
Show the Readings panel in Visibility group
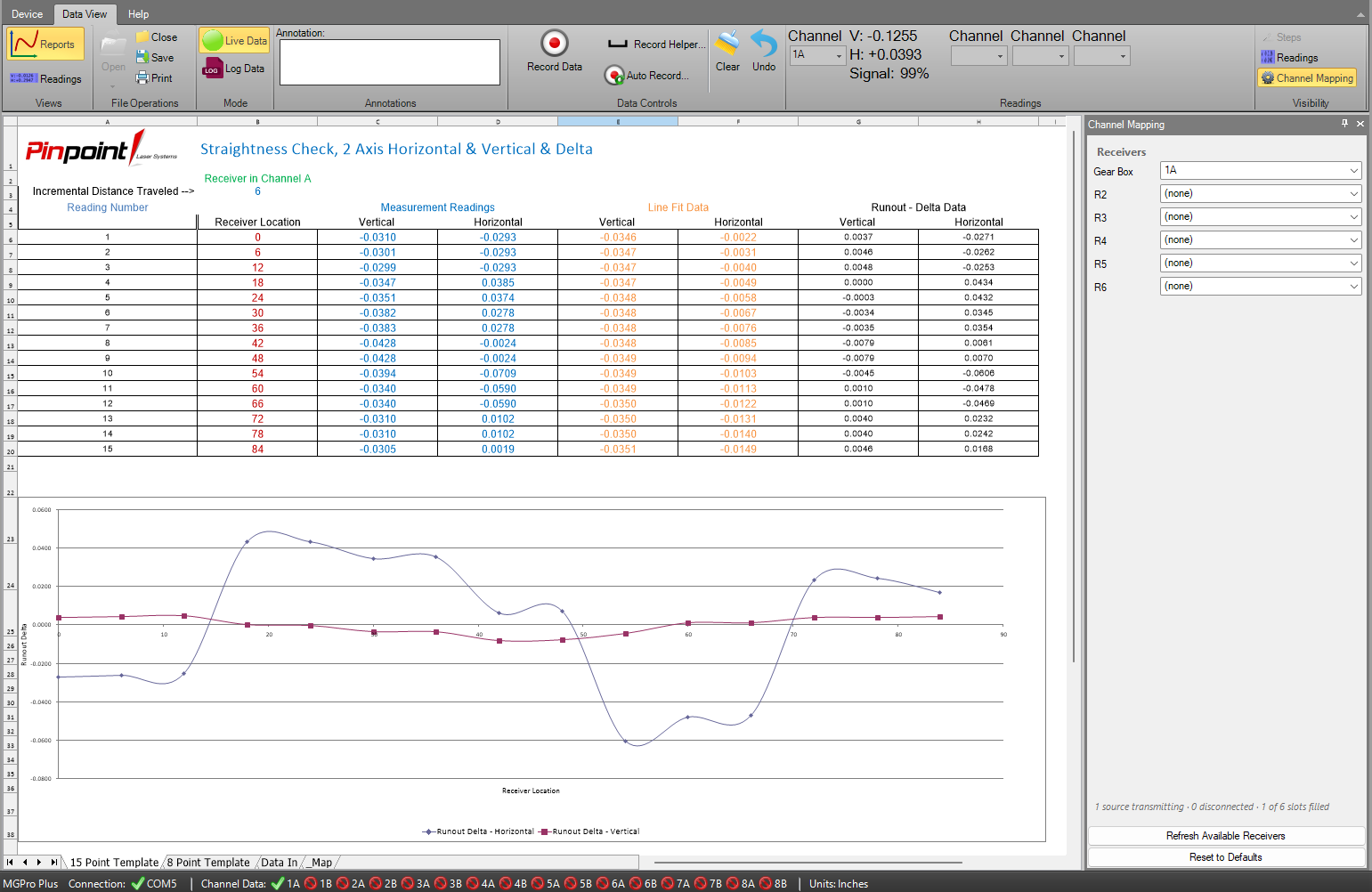(1289, 58)
